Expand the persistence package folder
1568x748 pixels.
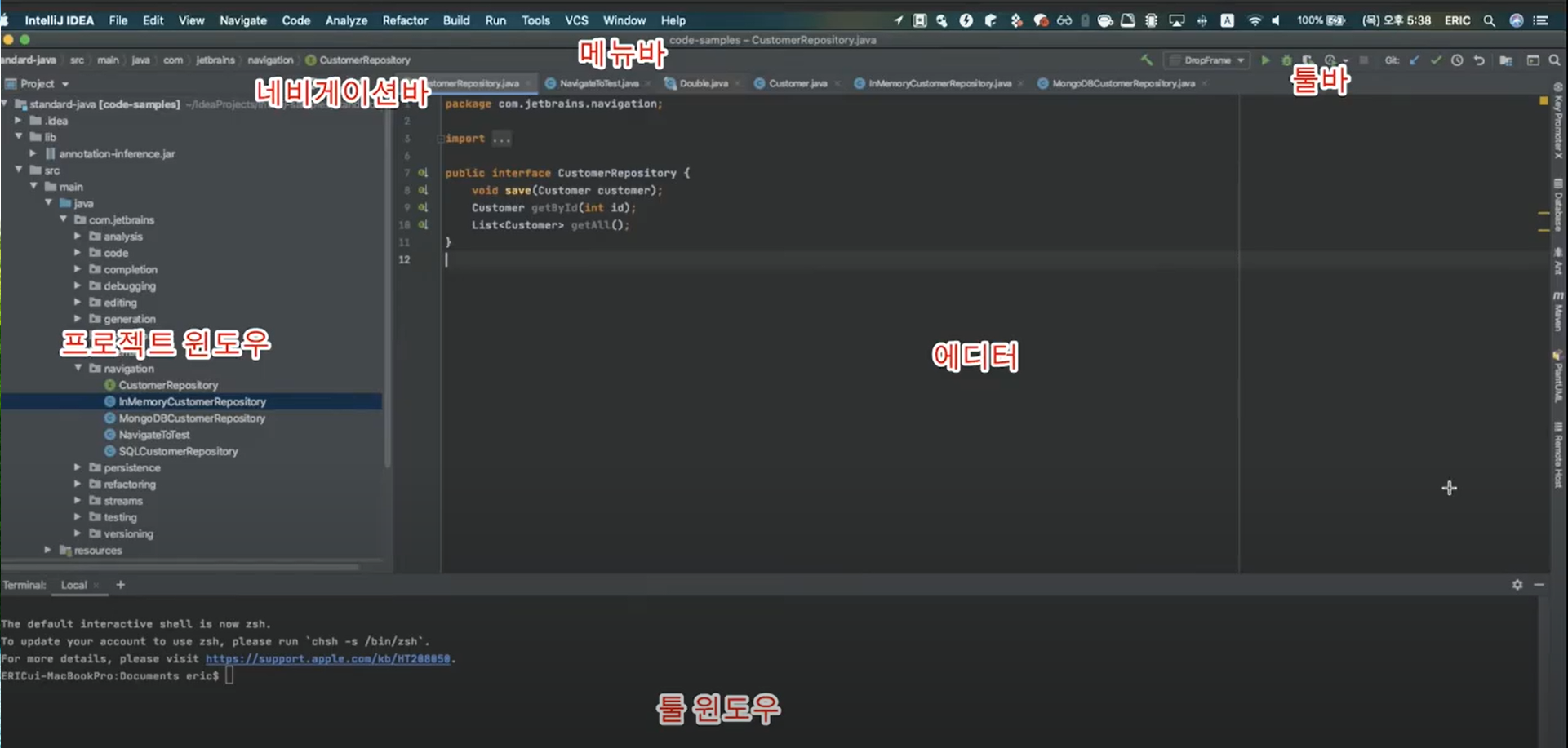click(78, 467)
